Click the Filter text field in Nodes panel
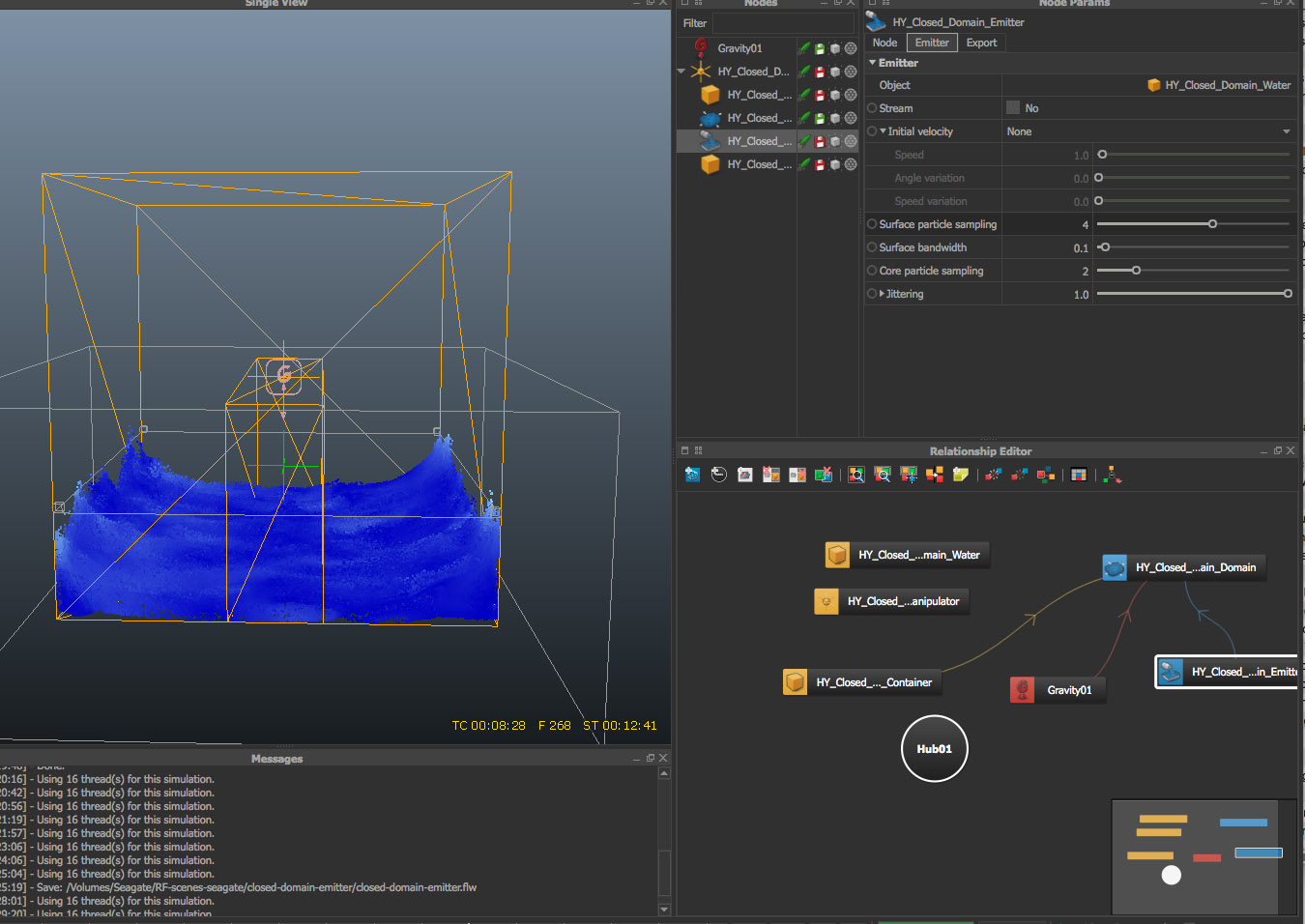Screen dimensions: 1305x924 783,23
